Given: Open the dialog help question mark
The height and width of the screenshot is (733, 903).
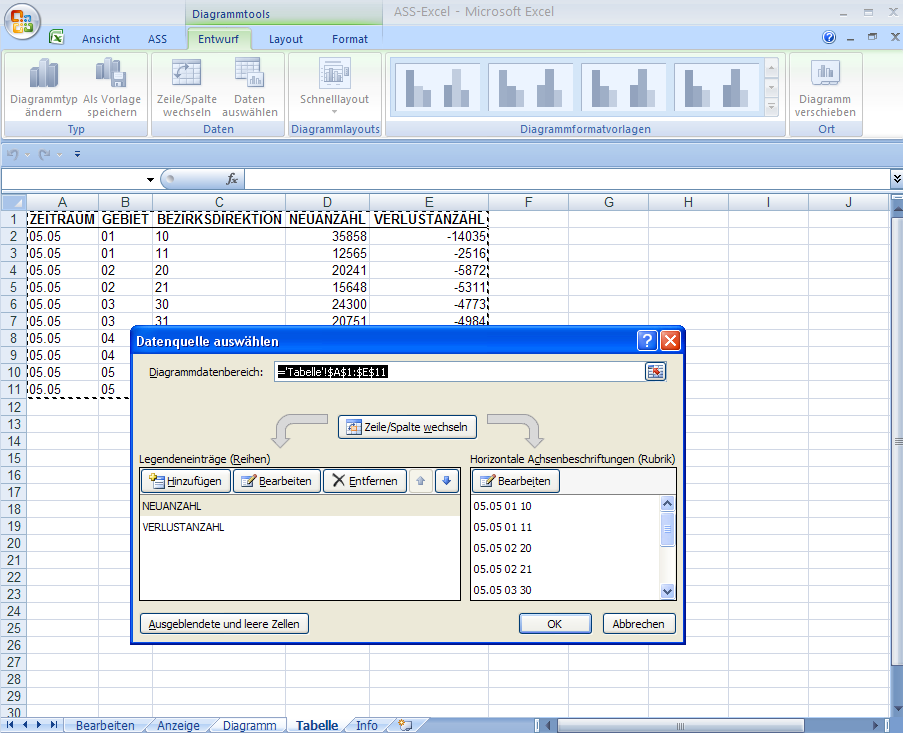Looking at the screenshot, I should 647,341.
